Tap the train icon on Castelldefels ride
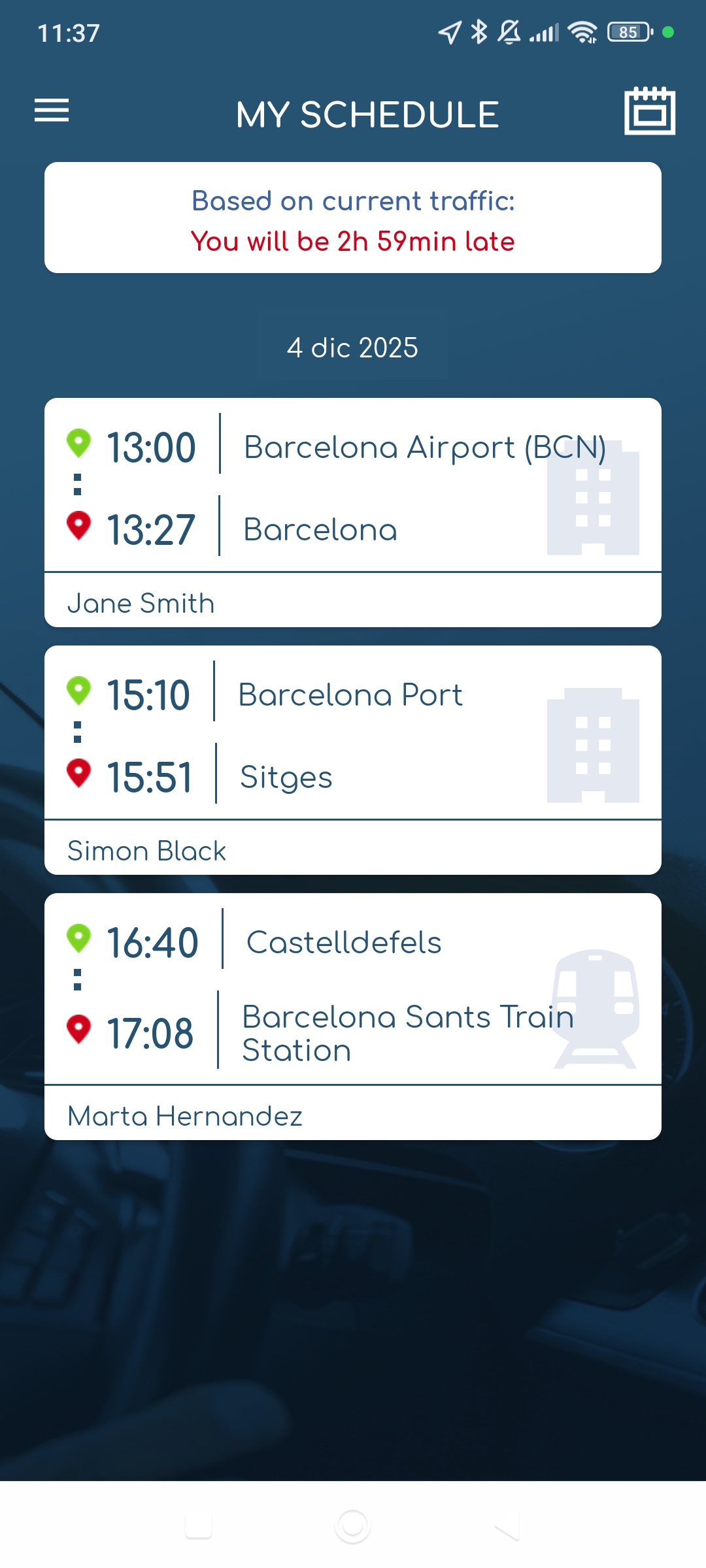 595,1008
